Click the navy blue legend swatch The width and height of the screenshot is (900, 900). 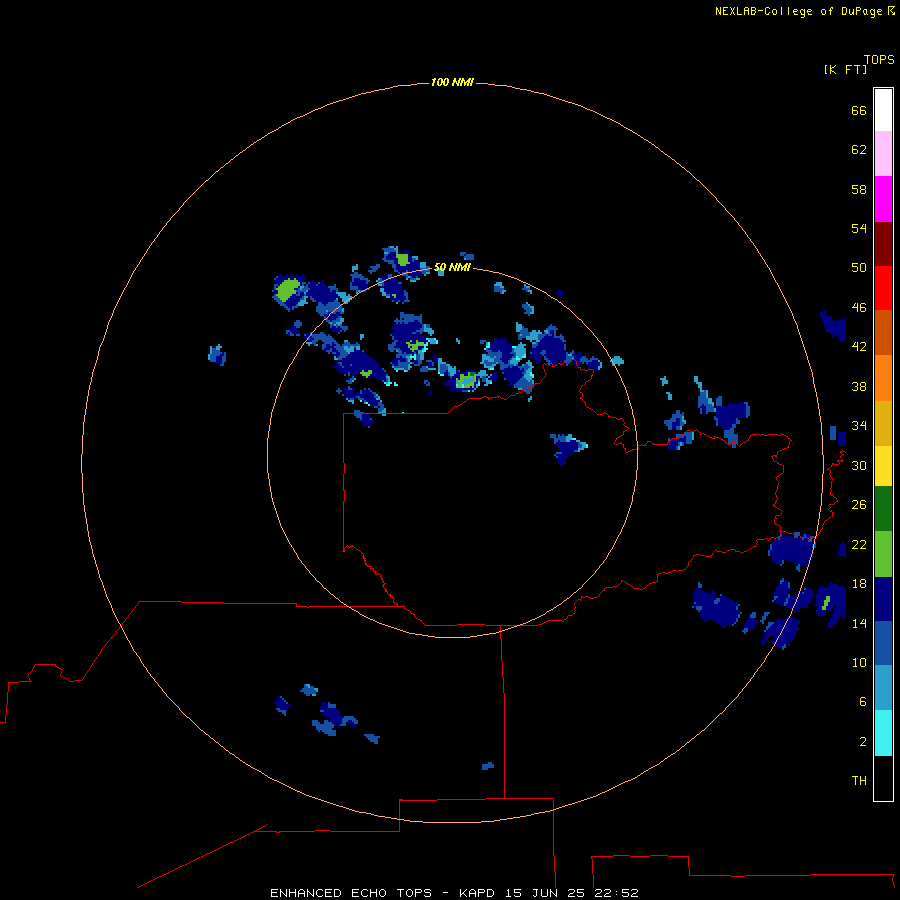[883, 599]
